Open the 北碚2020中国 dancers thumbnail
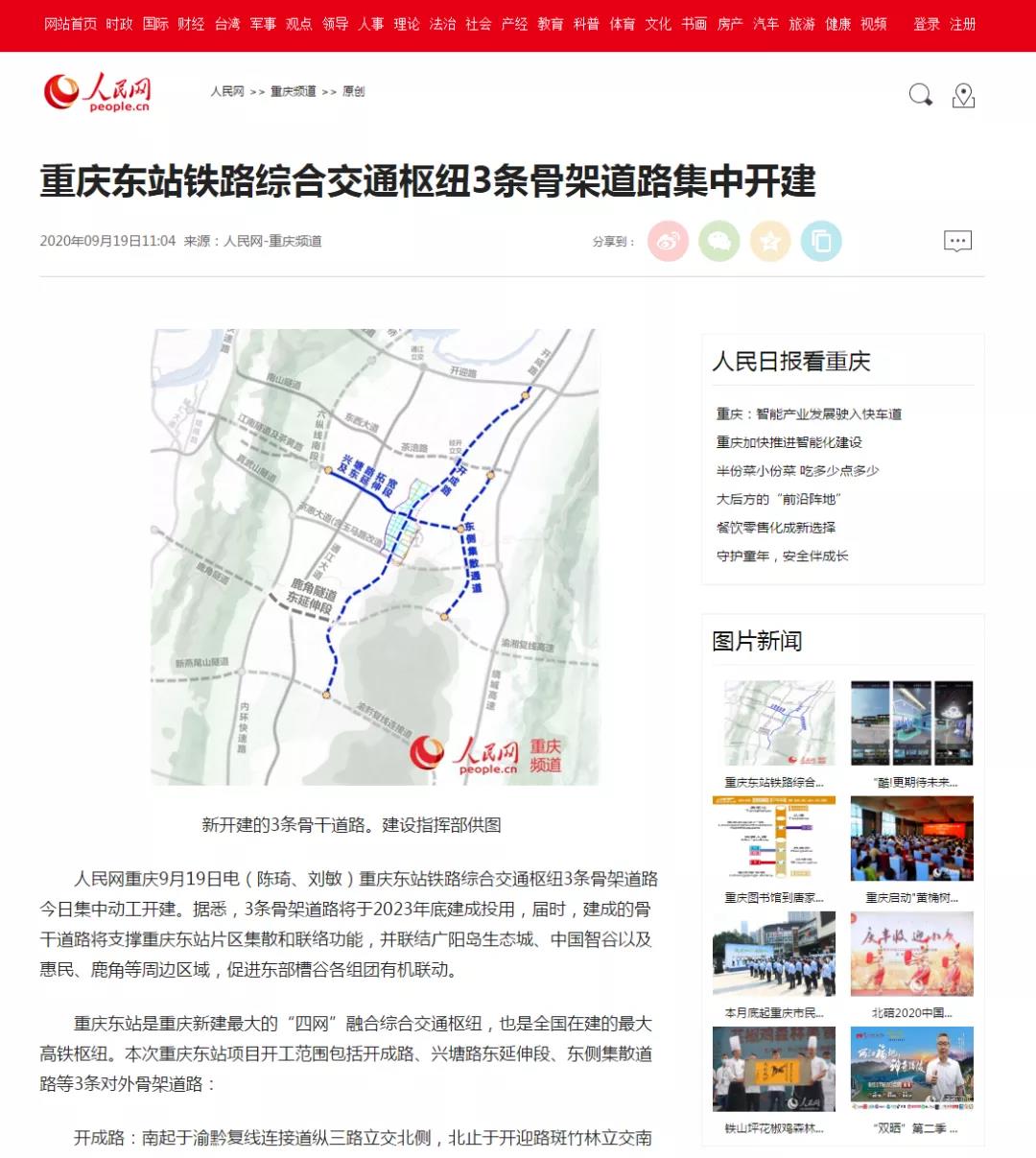This screenshot has height=1158, width=1036. [912, 953]
